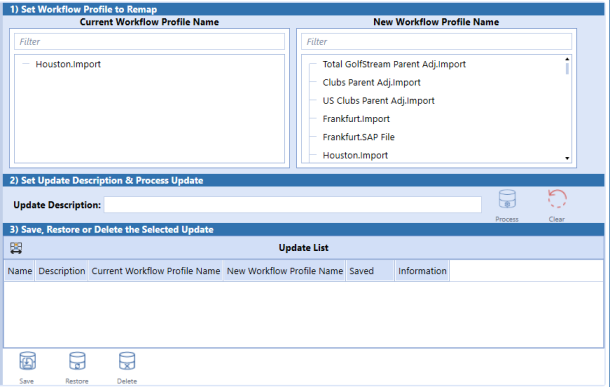
Task: Click the Current Workflow Profile filter box
Action: [149, 42]
